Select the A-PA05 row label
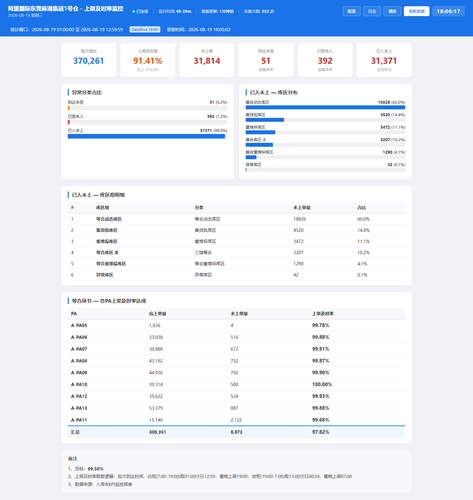This screenshot has width=473, height=500. click(79, 325)
